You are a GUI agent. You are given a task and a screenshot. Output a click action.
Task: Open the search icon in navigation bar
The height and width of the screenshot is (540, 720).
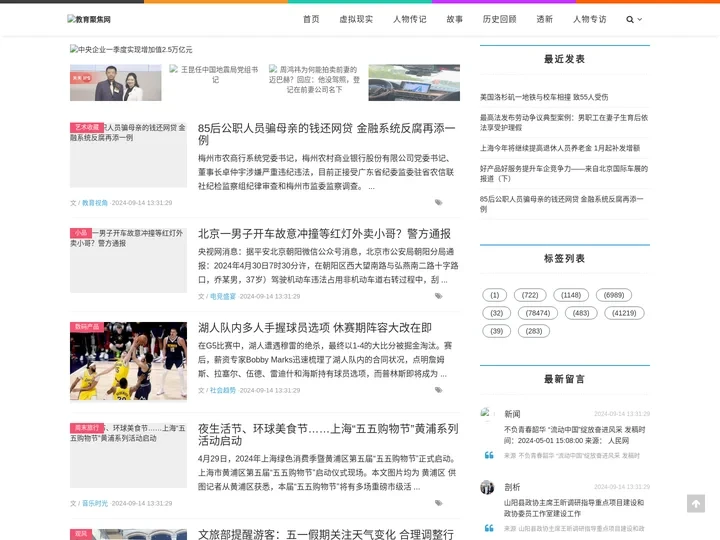point(630,19)
